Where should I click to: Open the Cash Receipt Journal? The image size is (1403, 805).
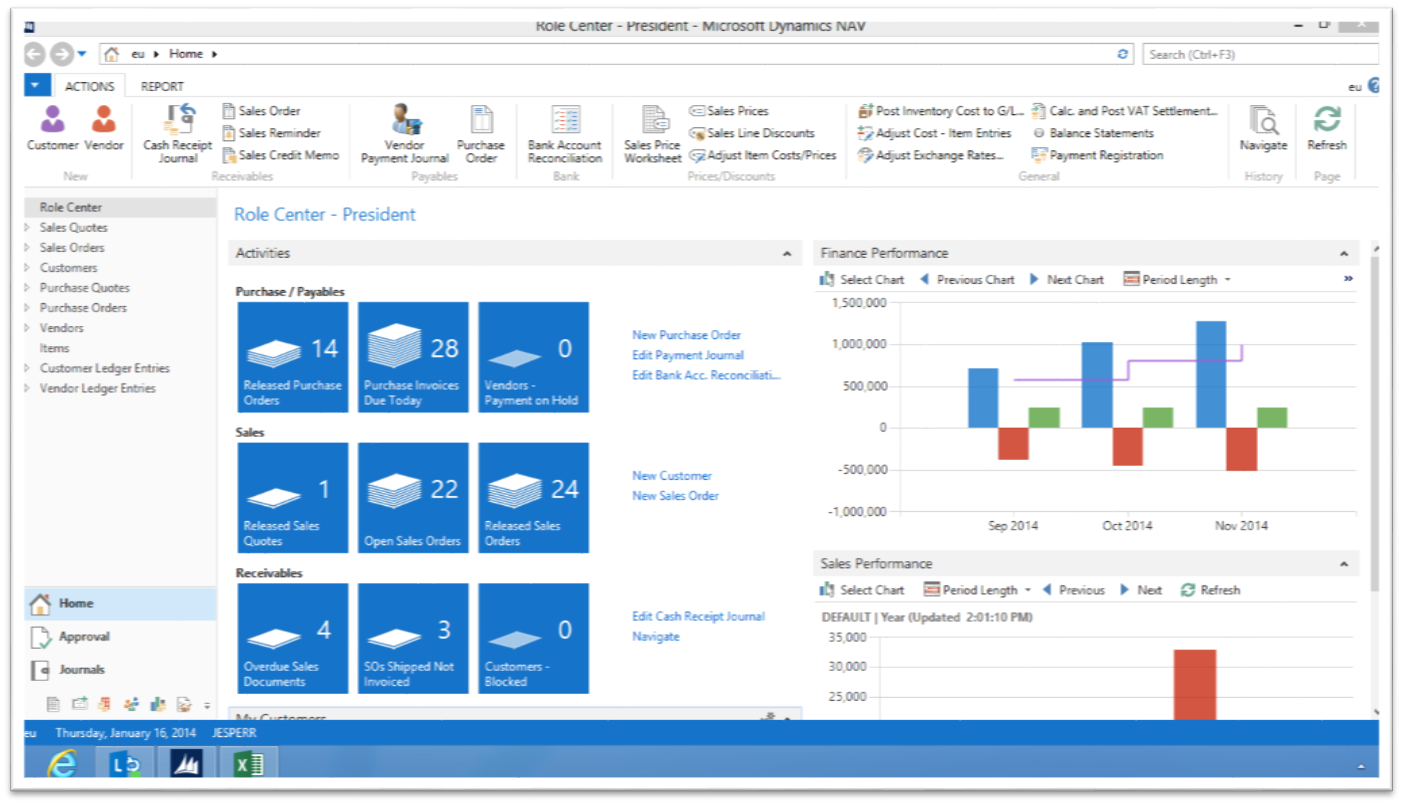[178, 134]
